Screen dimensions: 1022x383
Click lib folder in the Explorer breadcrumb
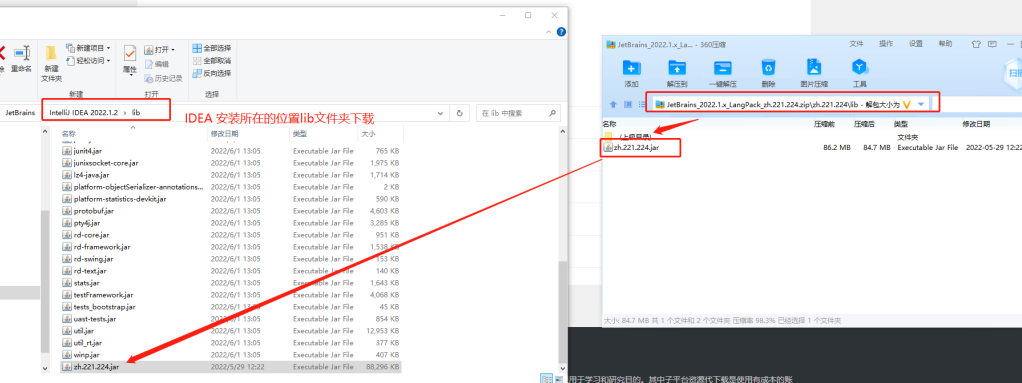tap(136, 113)
